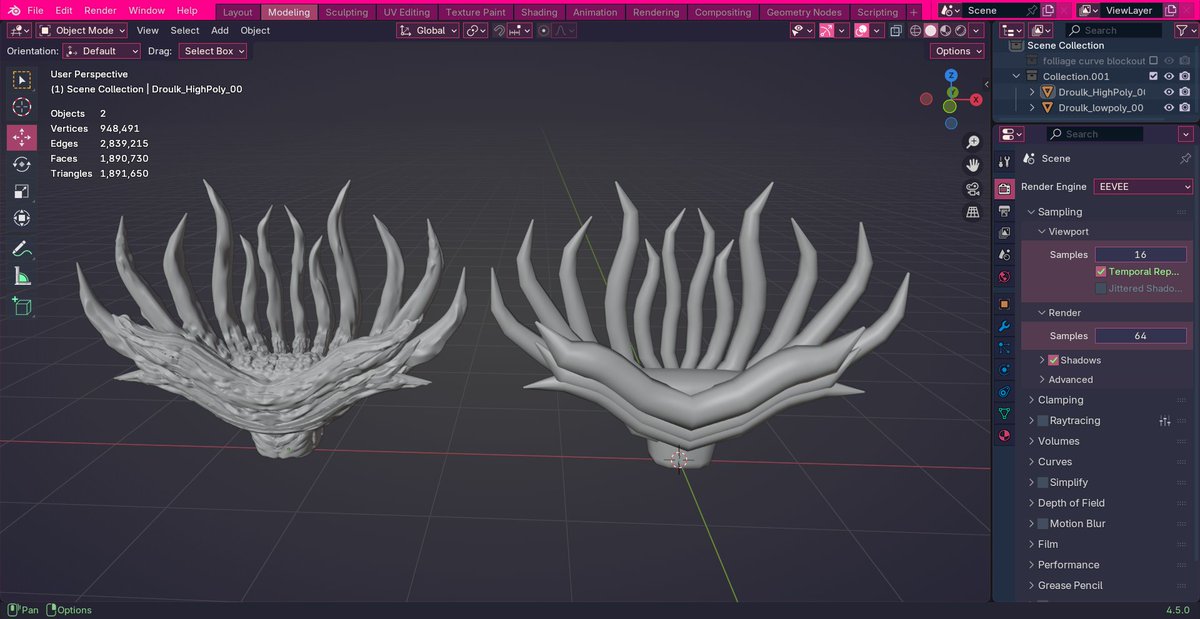
Task: Open the Render Engine EEVEE dropdown
Action: 1143,187
